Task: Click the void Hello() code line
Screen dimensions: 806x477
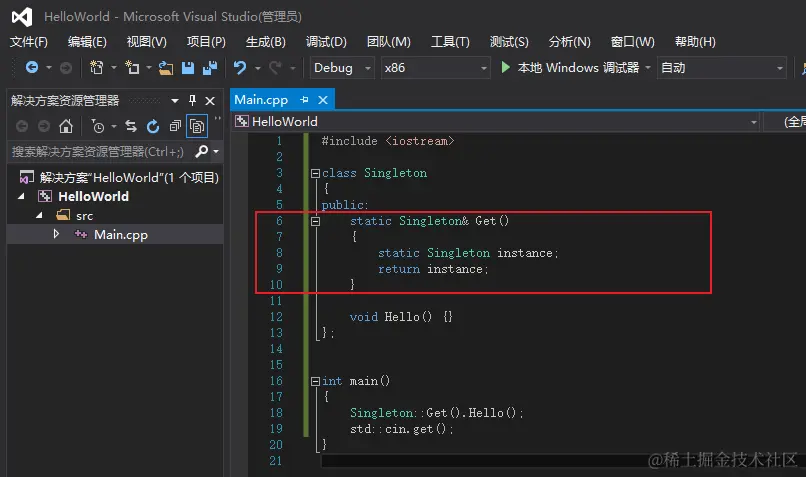Action: pyautogui.click(x=401, y=317)
